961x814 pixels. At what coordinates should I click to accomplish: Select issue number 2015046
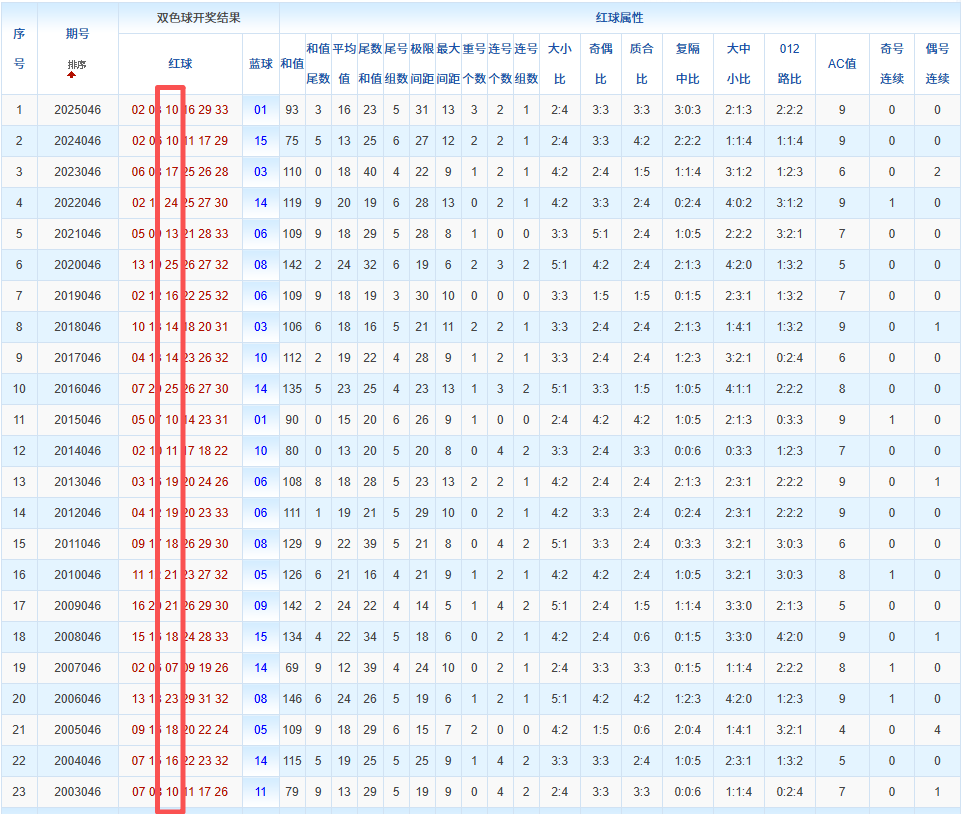click(x=77, y=420)
